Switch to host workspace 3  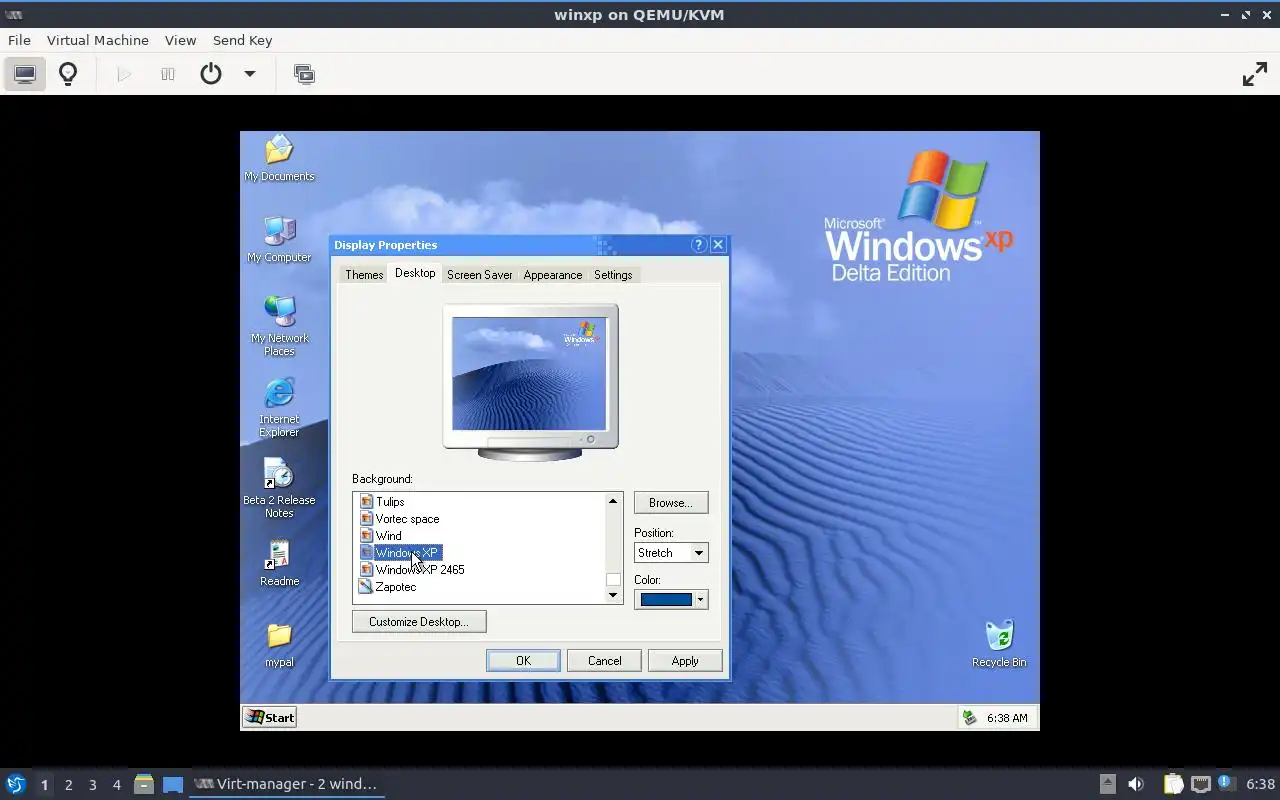click(93, 785)
